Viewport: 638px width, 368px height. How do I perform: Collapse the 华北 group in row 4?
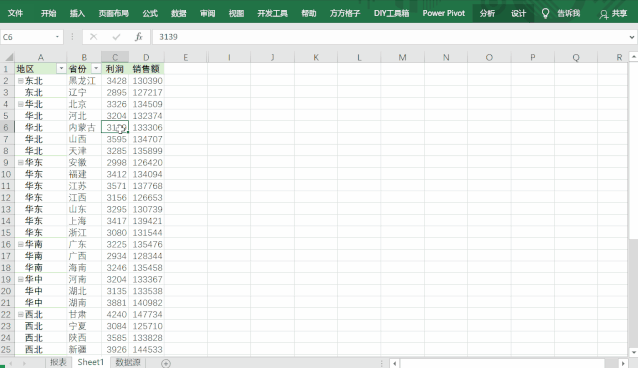tap(20, 104)
